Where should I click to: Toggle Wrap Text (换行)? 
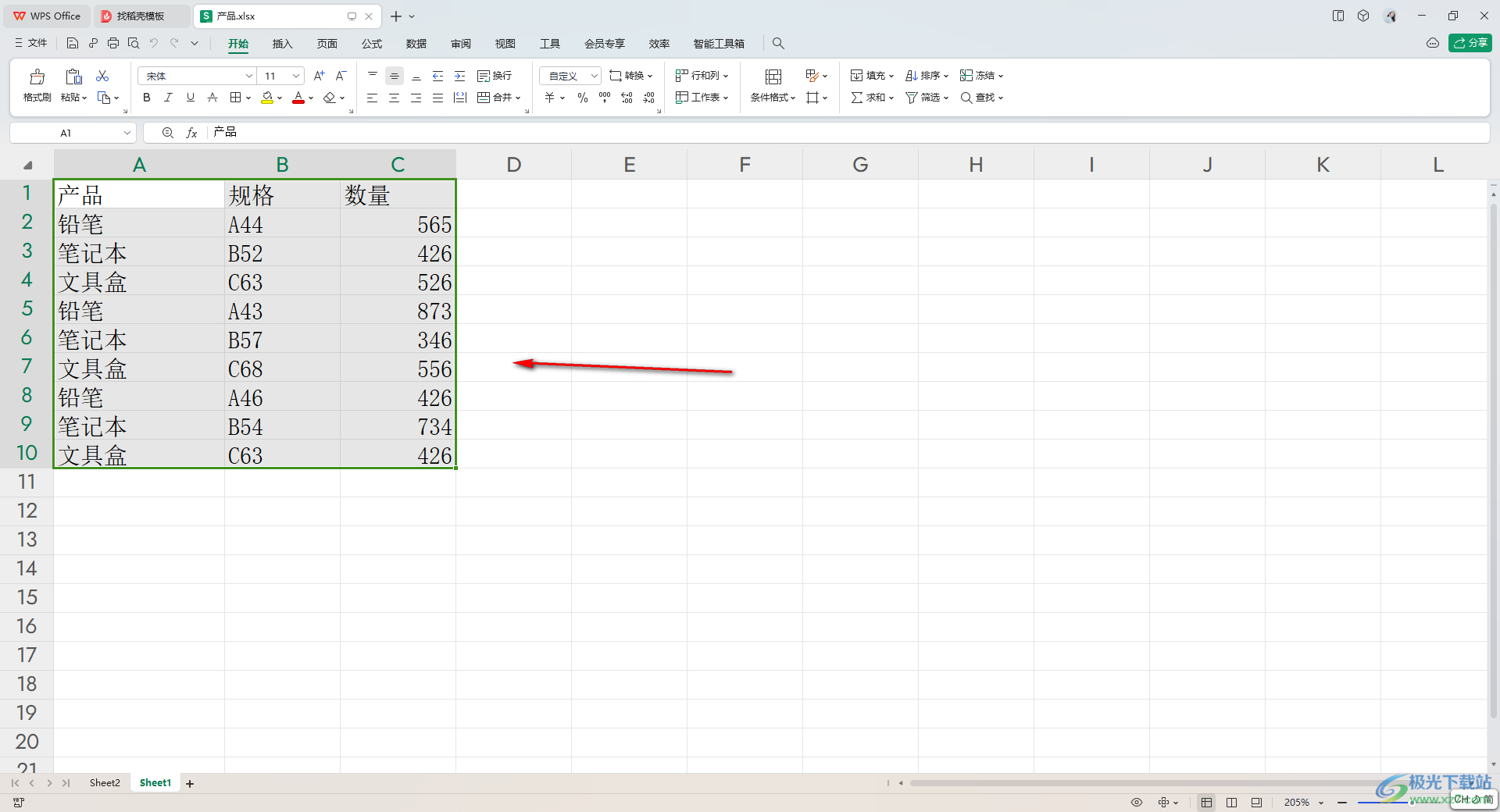point(495,76)
